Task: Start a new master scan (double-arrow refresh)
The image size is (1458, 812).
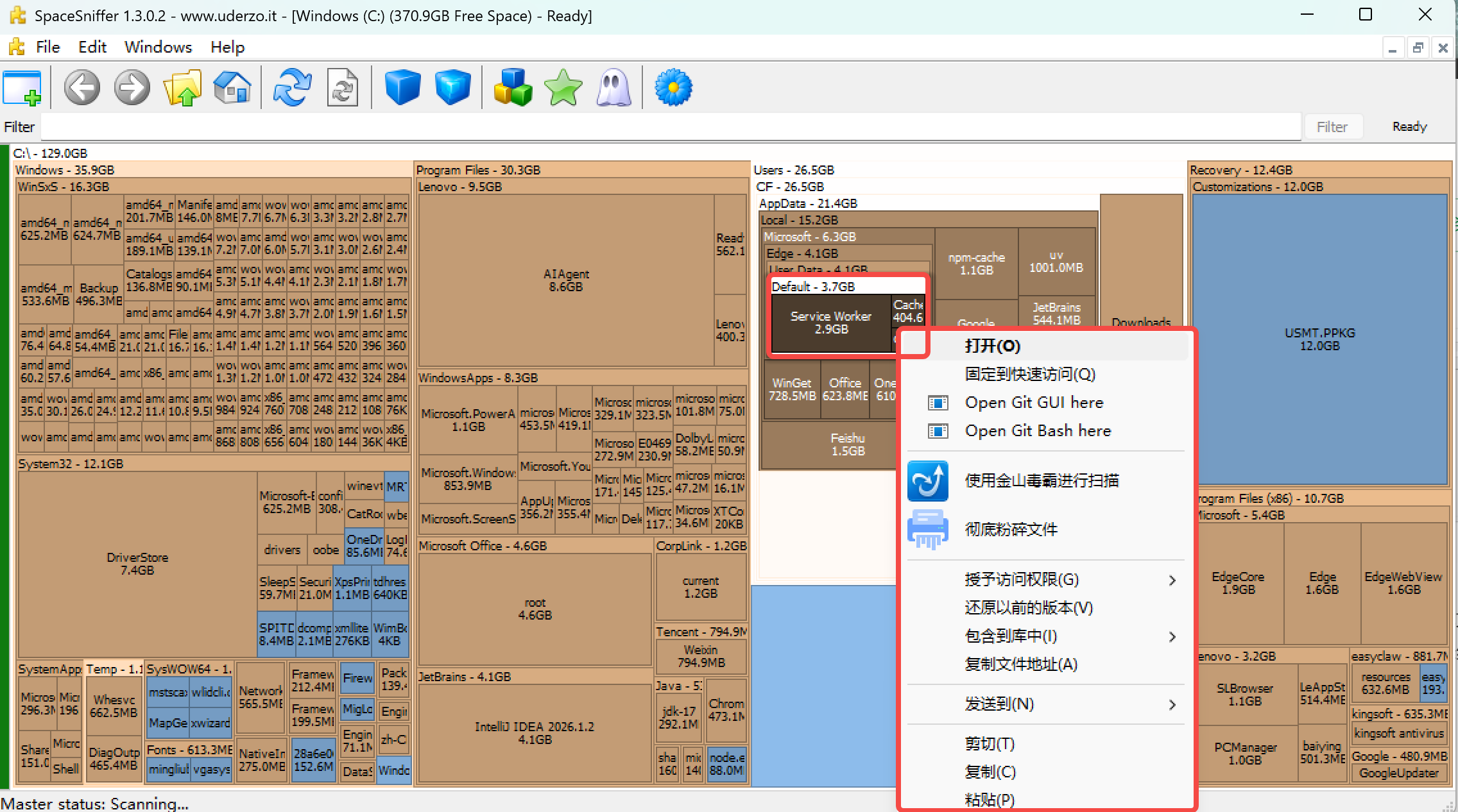Action: [x=293, y=88]
